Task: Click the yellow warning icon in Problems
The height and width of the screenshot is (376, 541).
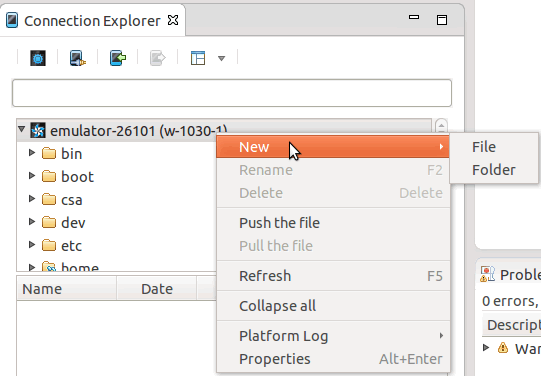Action: [x=503, y=348]
